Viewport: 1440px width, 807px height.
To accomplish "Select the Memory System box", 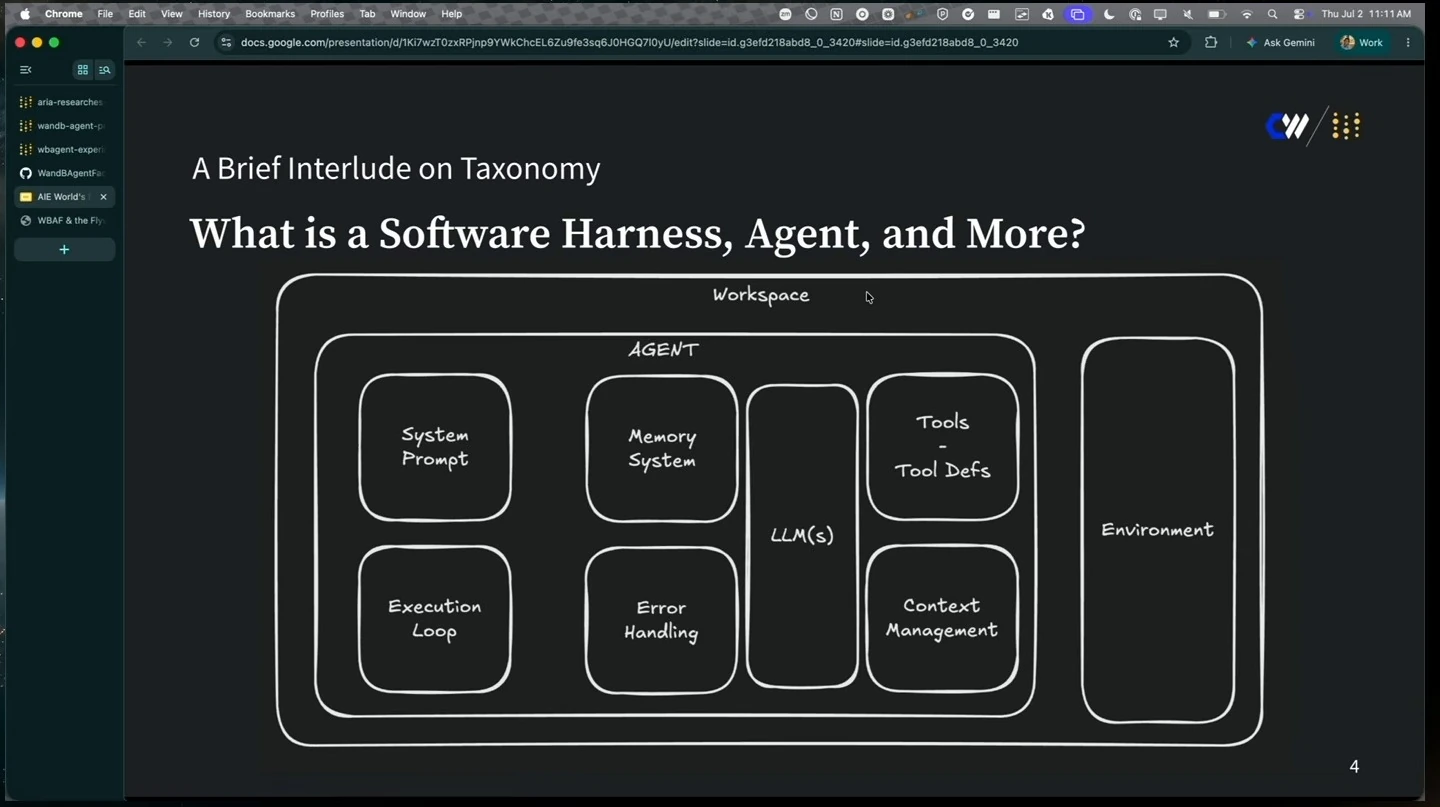I will pyautogui.click(x=662, y=448).
